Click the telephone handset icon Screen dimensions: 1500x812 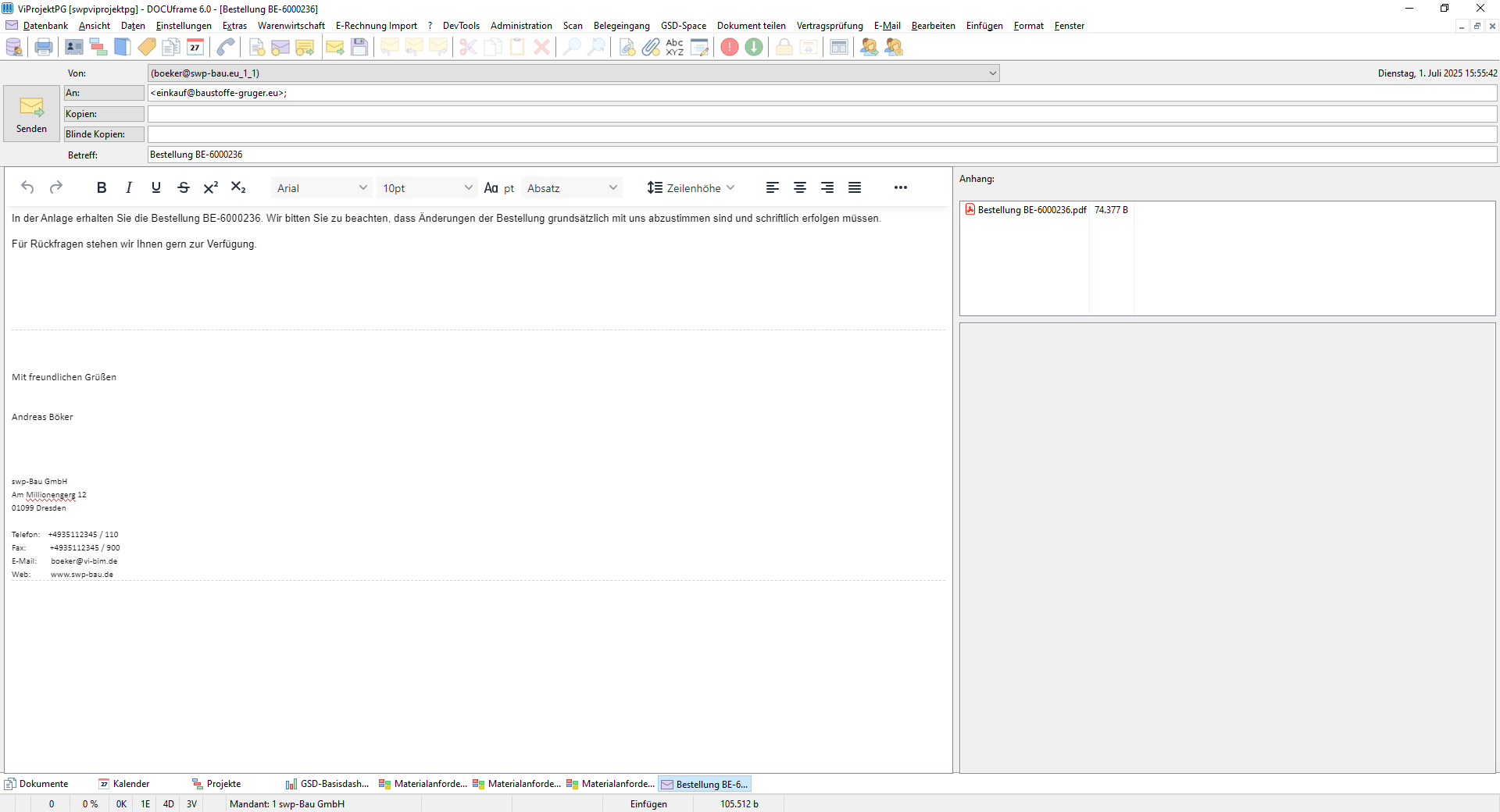(226, 48)
